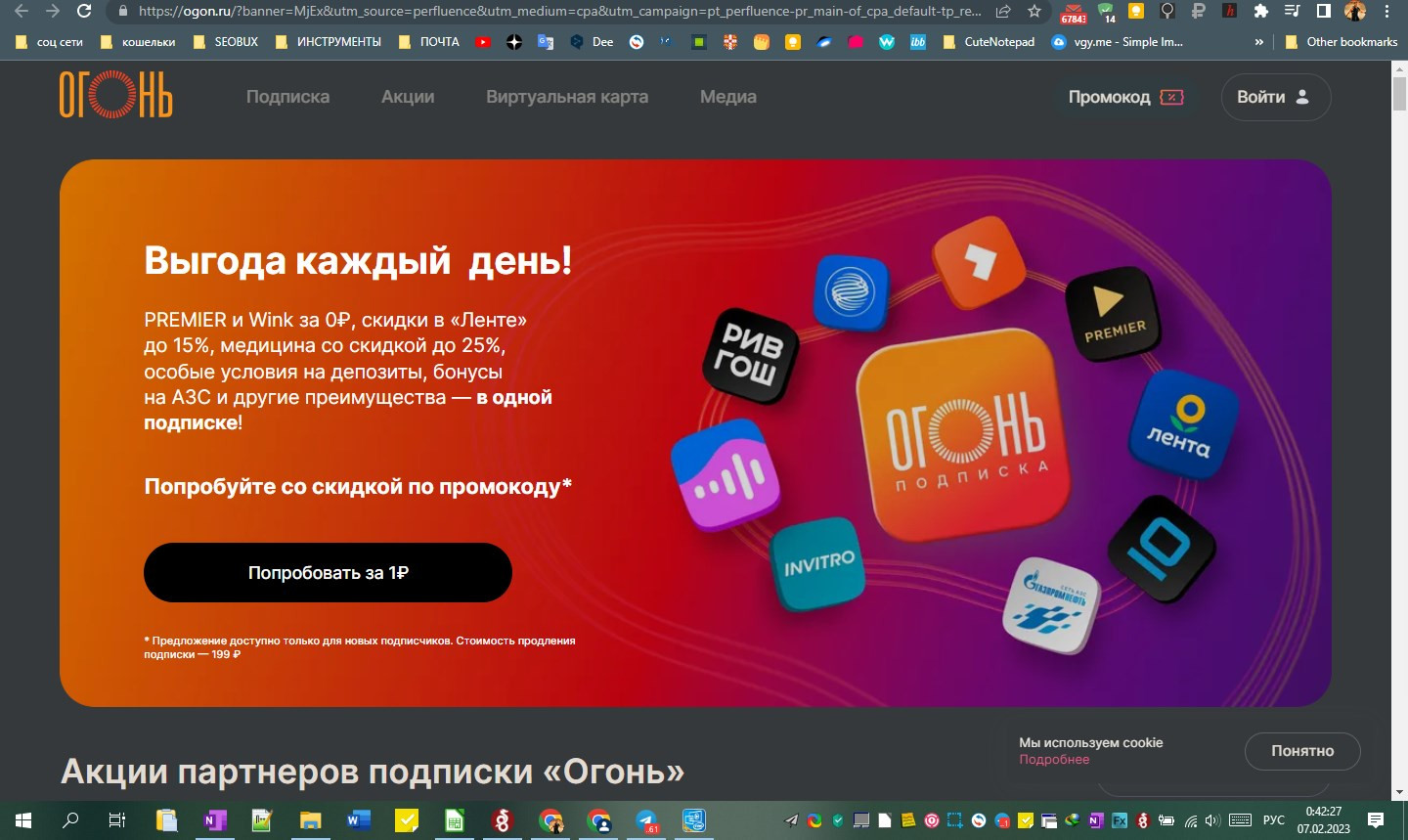The image size is (1408, 840).
Task: Click the black IQ partner tile
Action: pos(1162,548)
